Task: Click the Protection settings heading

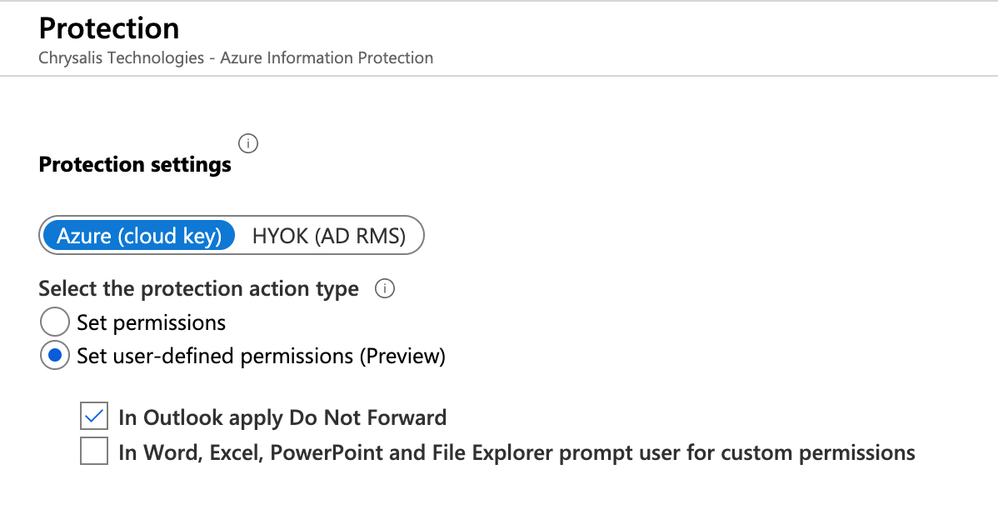Action: [135, 164]
